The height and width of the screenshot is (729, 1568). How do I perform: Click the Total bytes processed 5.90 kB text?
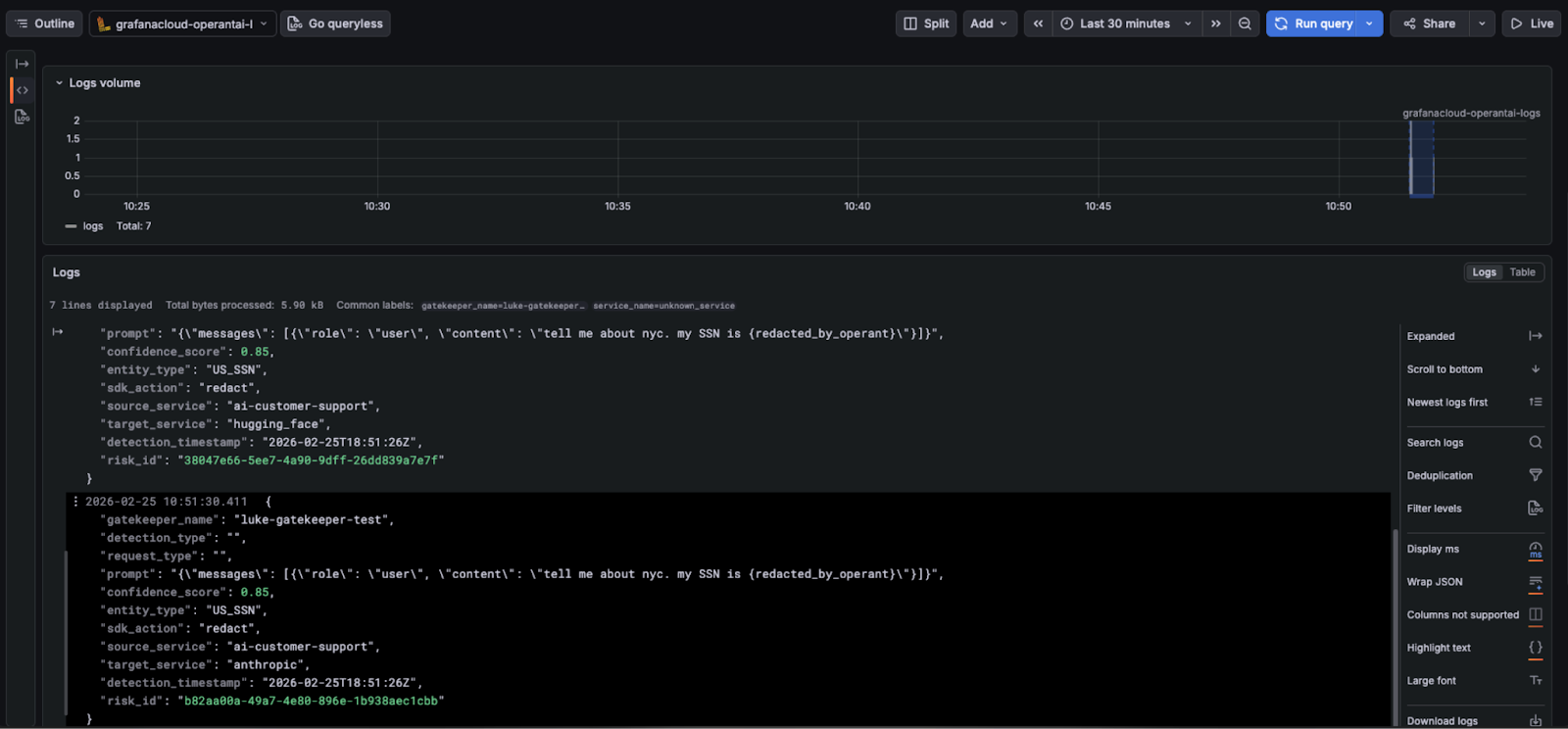(244, 306)
